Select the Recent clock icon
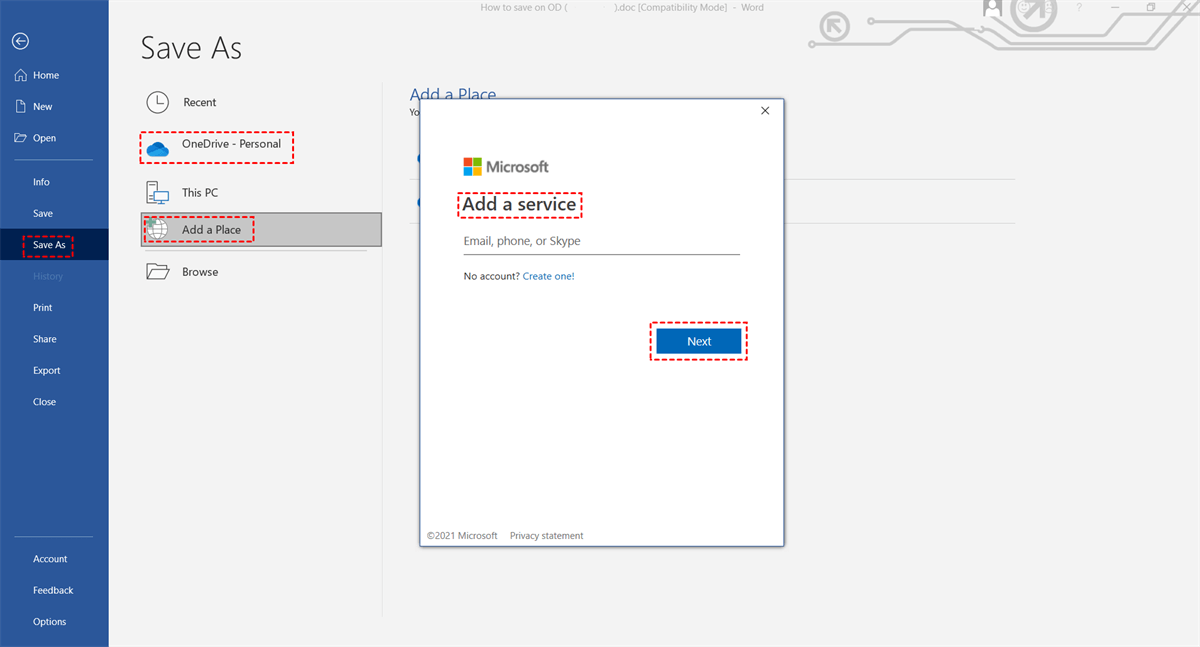The image size is (1200, 647). [158, 102]
